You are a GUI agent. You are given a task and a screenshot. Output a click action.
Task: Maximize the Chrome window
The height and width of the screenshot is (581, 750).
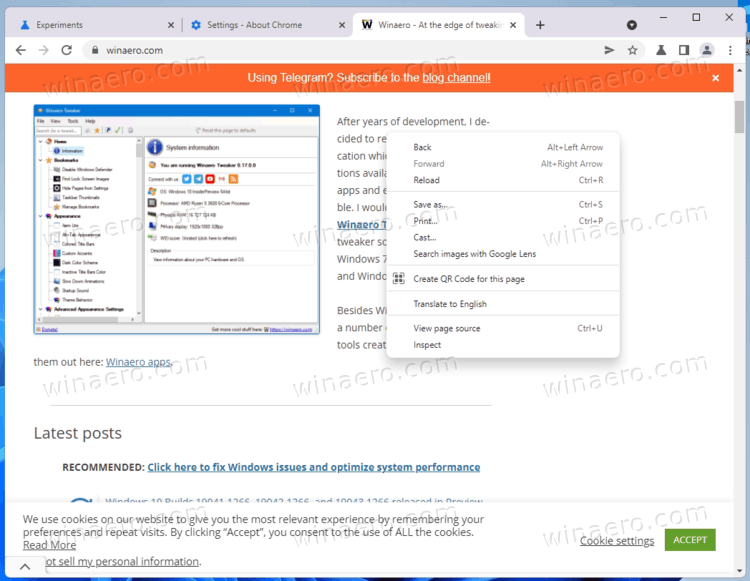point(696,18)
